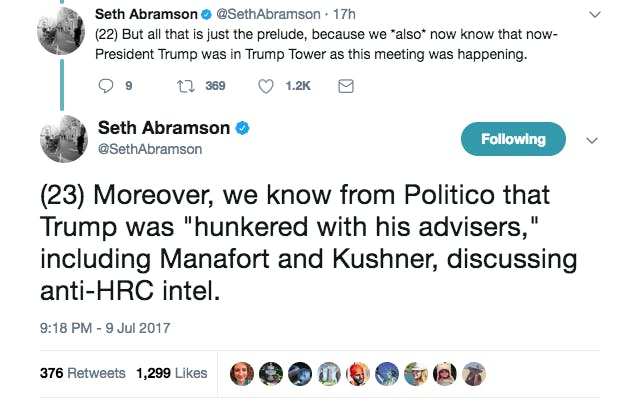
Task: Open Seth Abramson's avatar on main tweet
Action: pos(64,139)
